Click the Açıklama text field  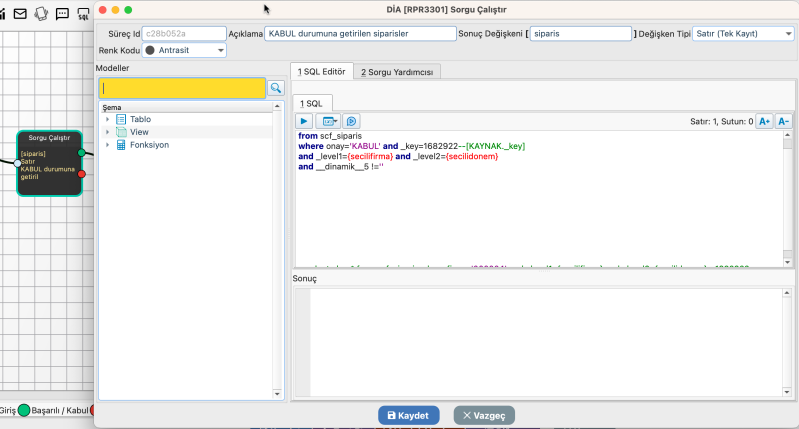(x=360, y=33)
